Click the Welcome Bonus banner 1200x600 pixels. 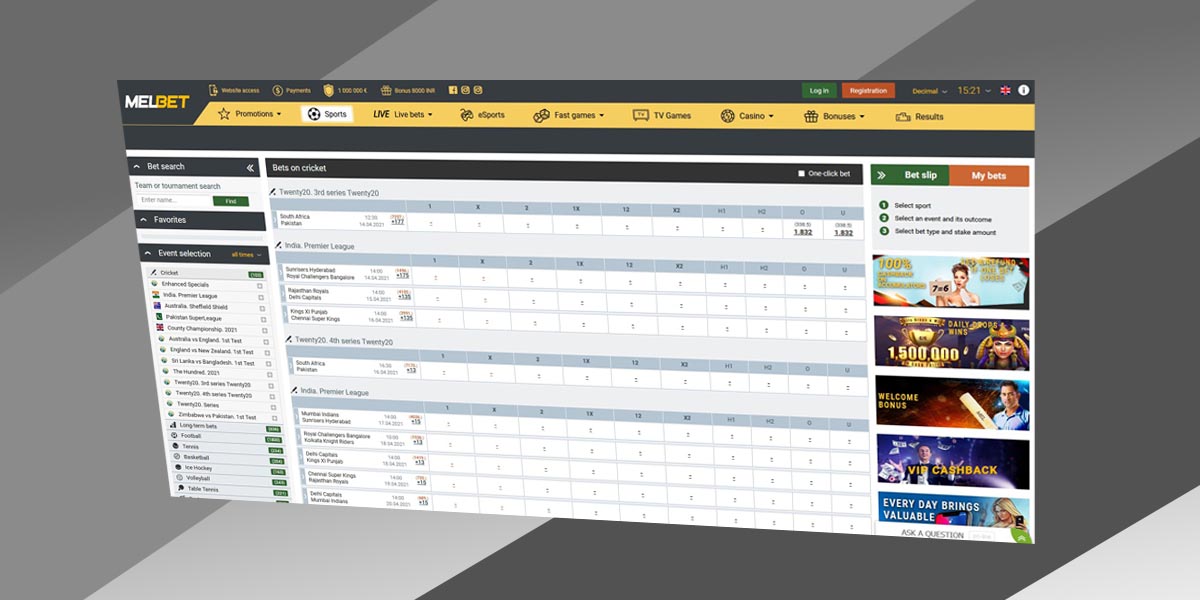click(x=951, y=401)
